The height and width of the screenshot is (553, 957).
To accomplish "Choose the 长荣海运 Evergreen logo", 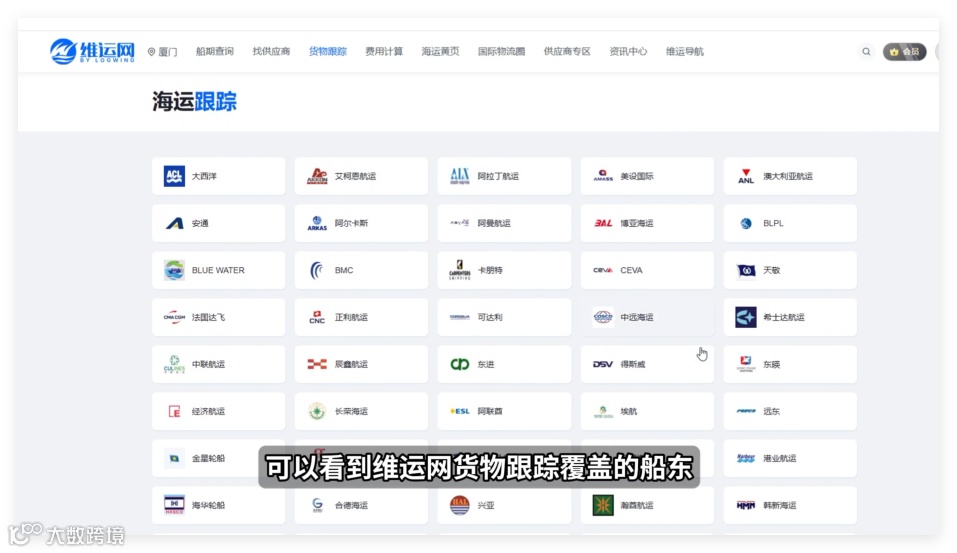I will 317,411.
